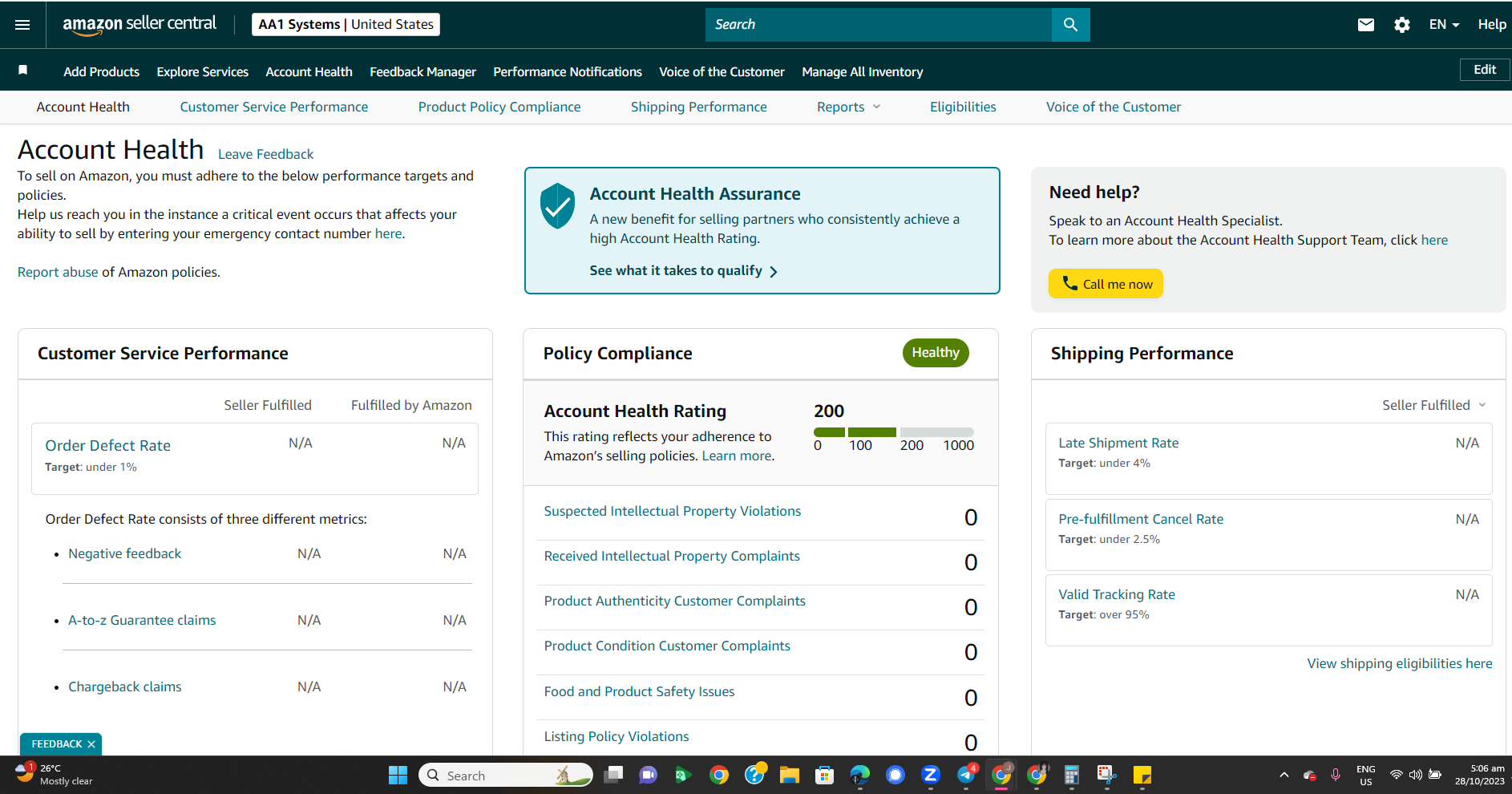Expand the Reports dropdown menu
This screenshot has width=1512, height=794.
[x=849, y=107]
